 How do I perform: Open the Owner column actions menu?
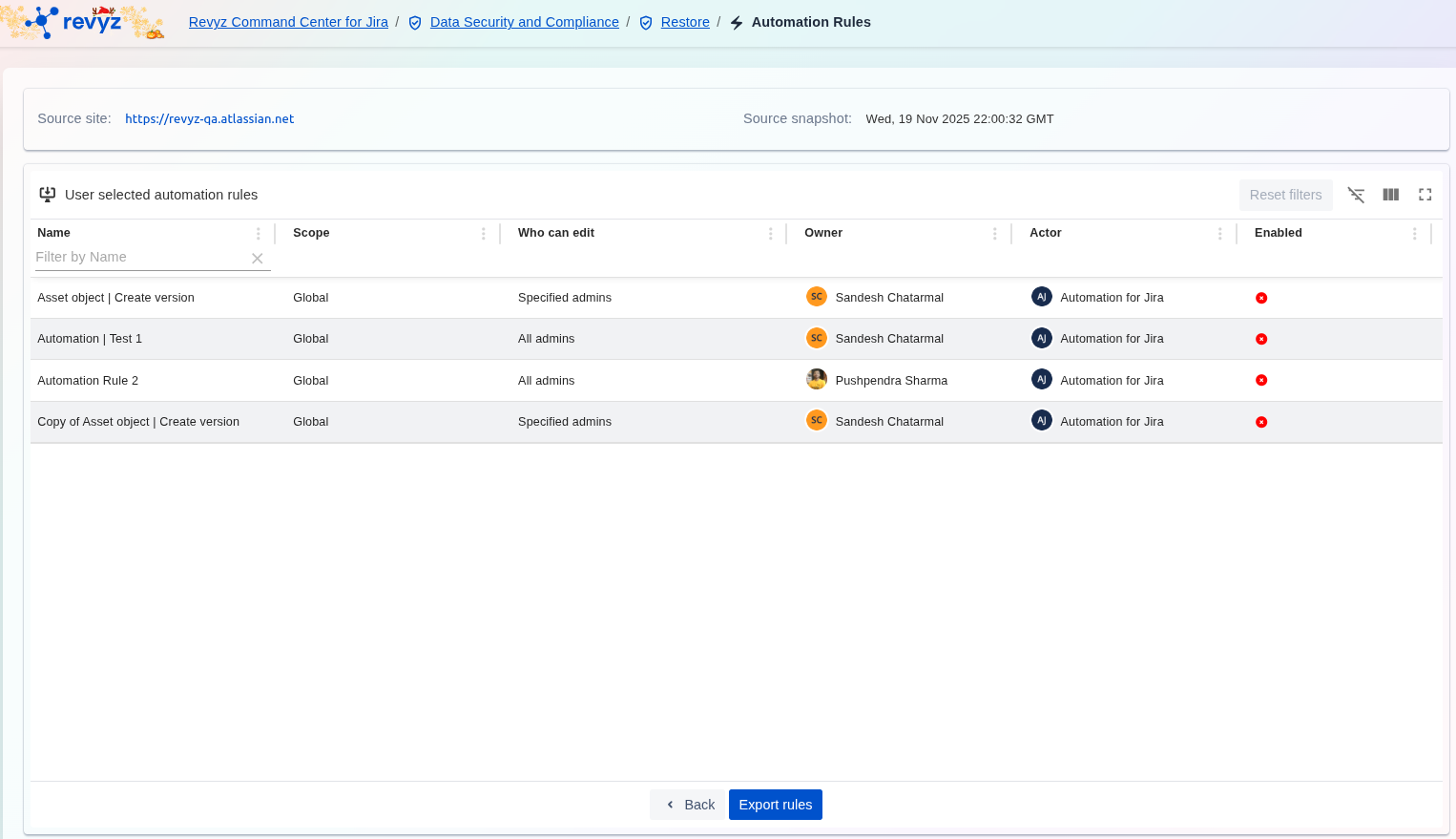[994, 234]
